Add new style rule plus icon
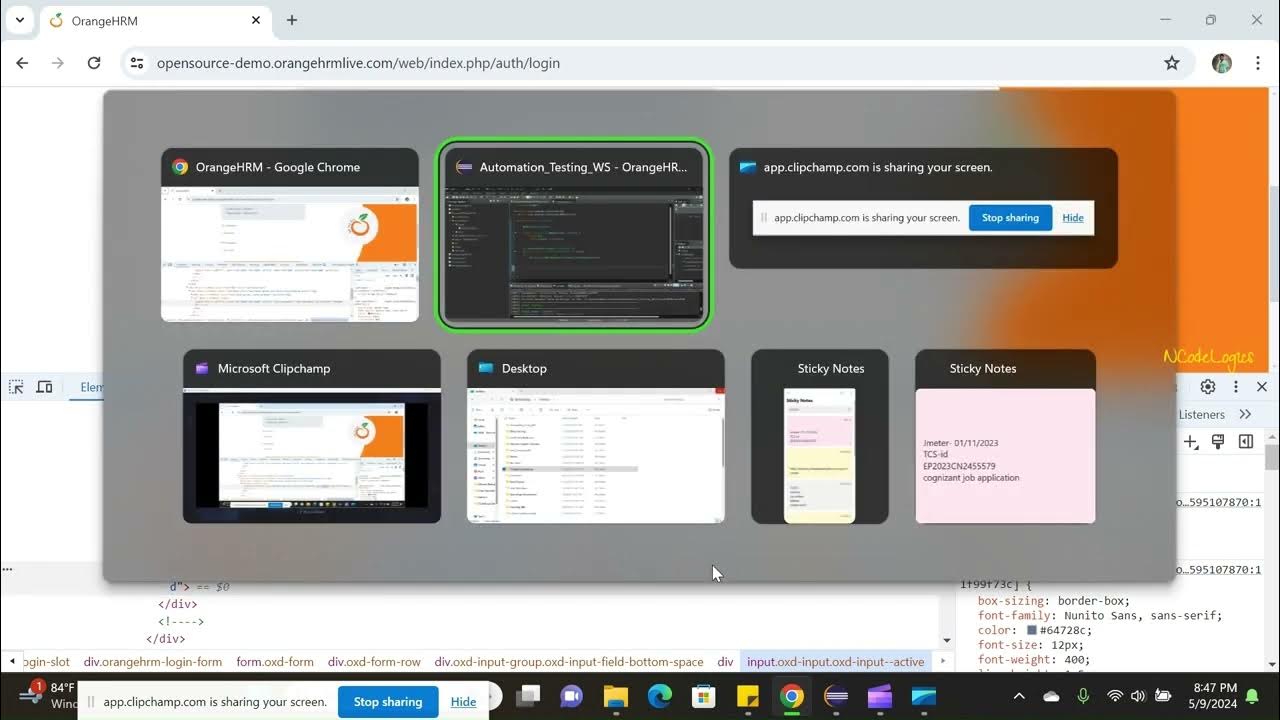The image size is (1280, 720). [1191, 442]
